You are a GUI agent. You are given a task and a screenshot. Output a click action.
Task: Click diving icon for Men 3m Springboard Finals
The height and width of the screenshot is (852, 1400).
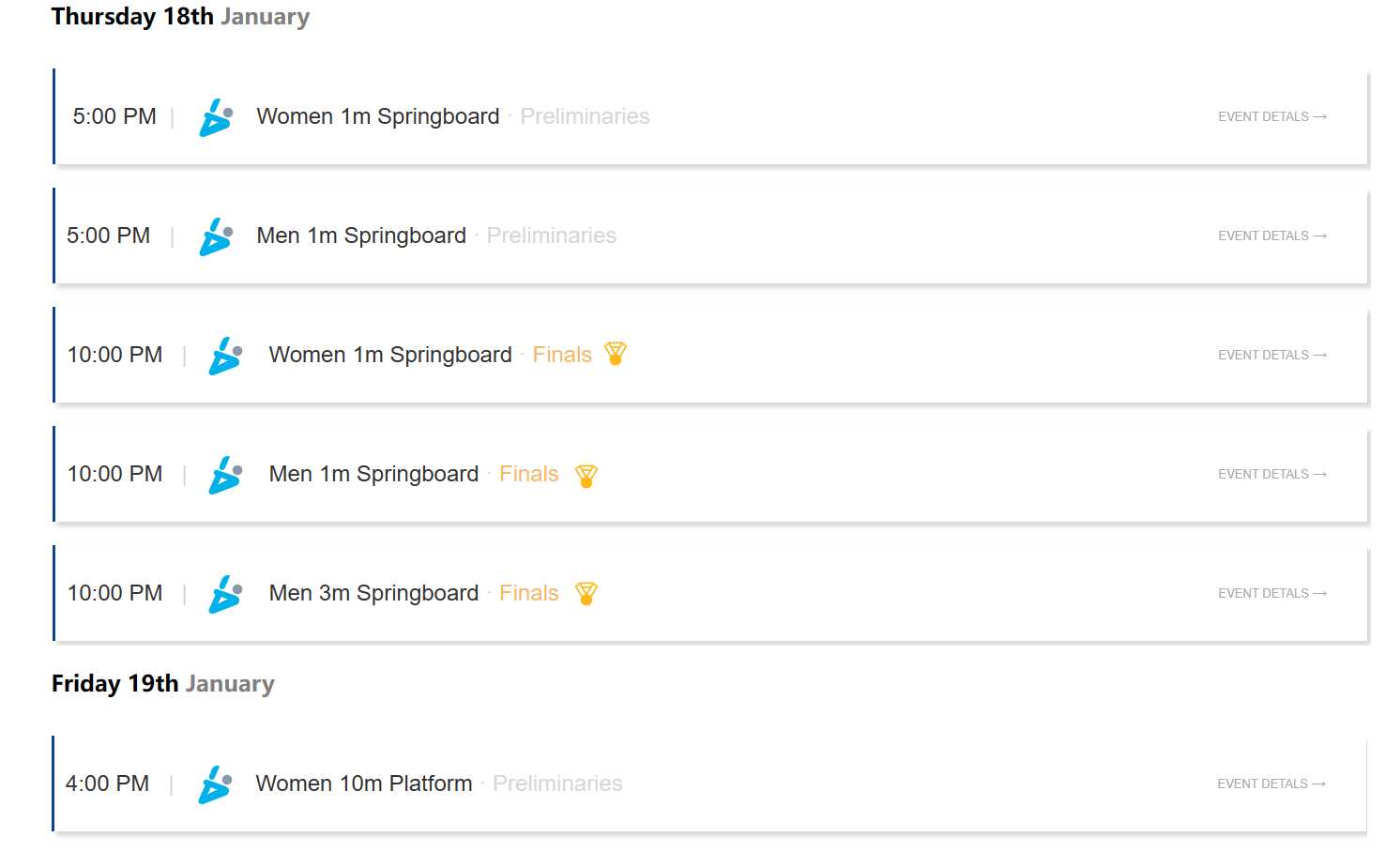[225, 594]
